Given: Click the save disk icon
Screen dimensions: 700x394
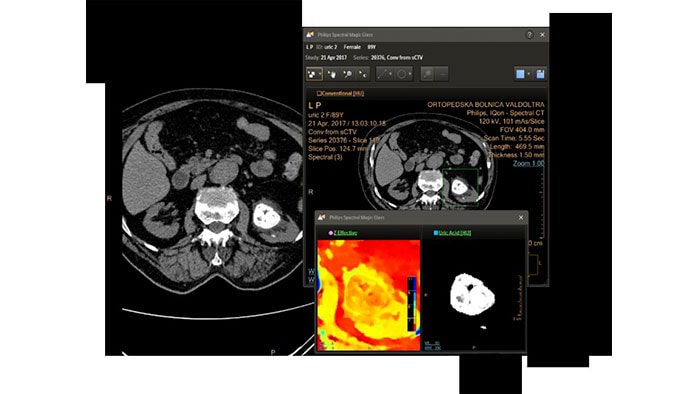Looking at the screenshot, I should (540, 74).
